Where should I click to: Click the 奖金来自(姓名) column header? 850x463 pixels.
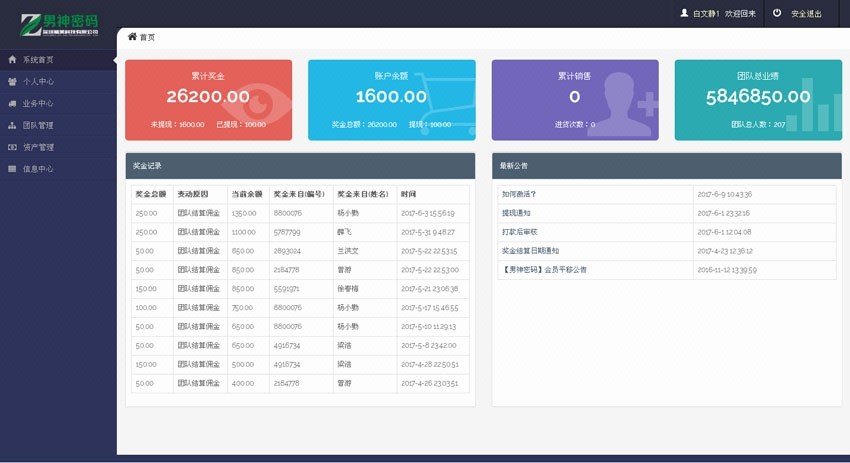(x=363, y=194)
